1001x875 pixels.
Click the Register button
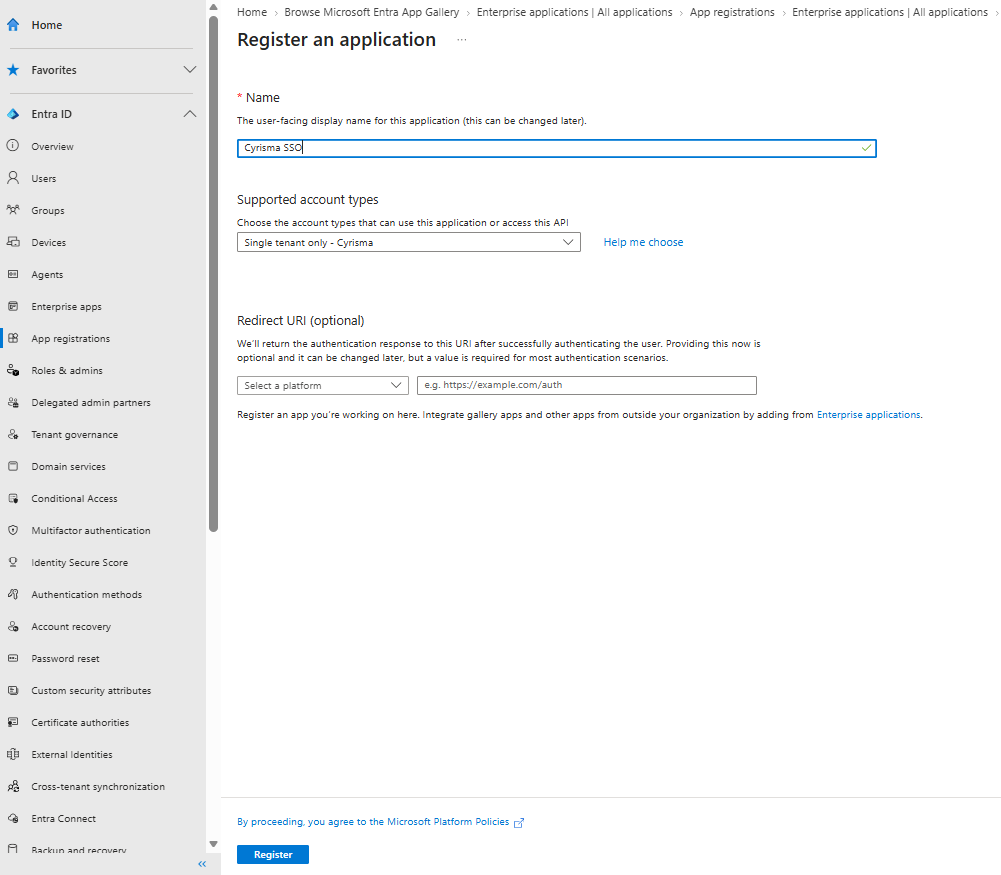point(273,855)
